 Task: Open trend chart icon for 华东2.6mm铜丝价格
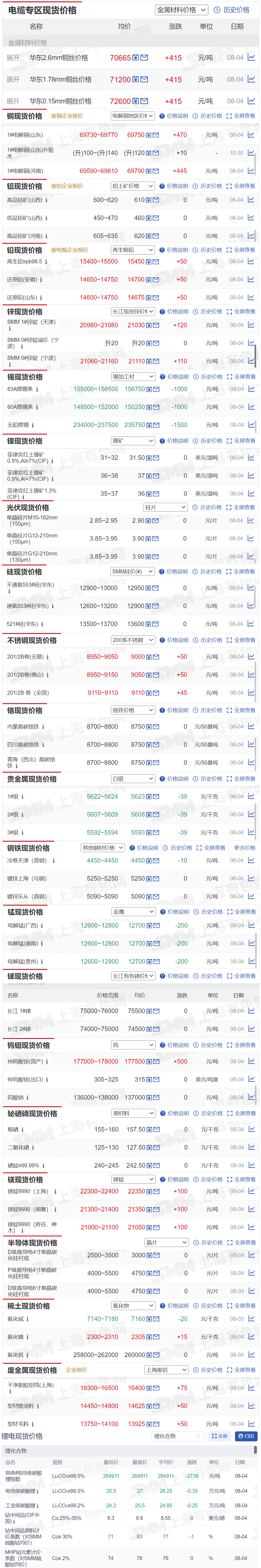[251, 58]
